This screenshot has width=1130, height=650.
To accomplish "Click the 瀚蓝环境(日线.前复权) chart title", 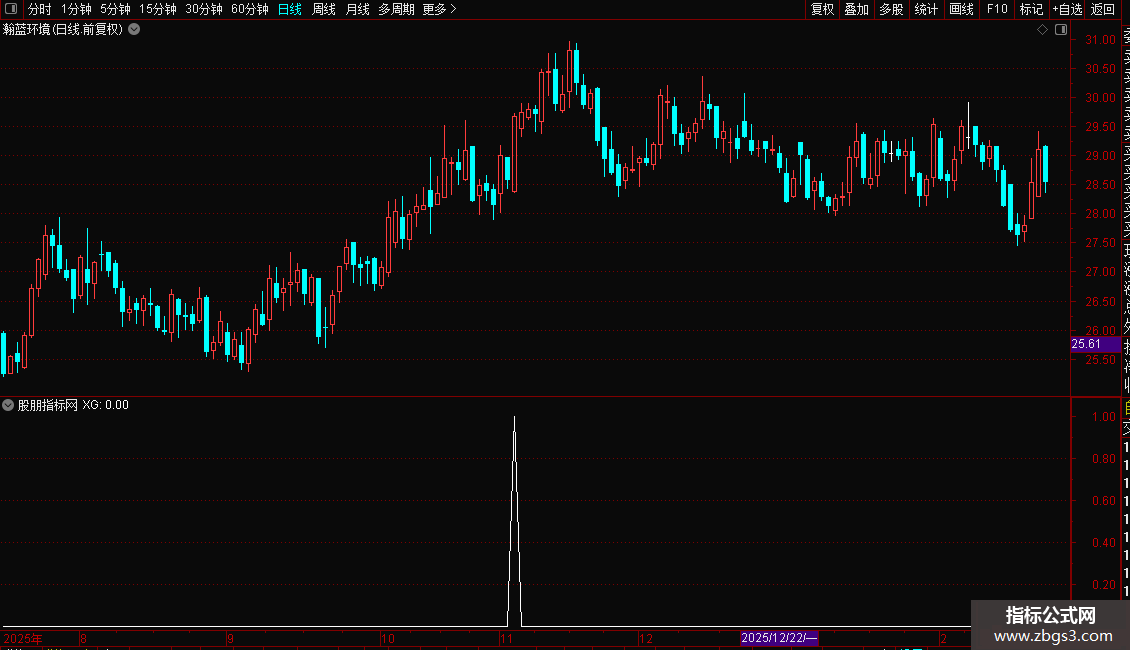I will pyautogui.click(x=63, y=30).
